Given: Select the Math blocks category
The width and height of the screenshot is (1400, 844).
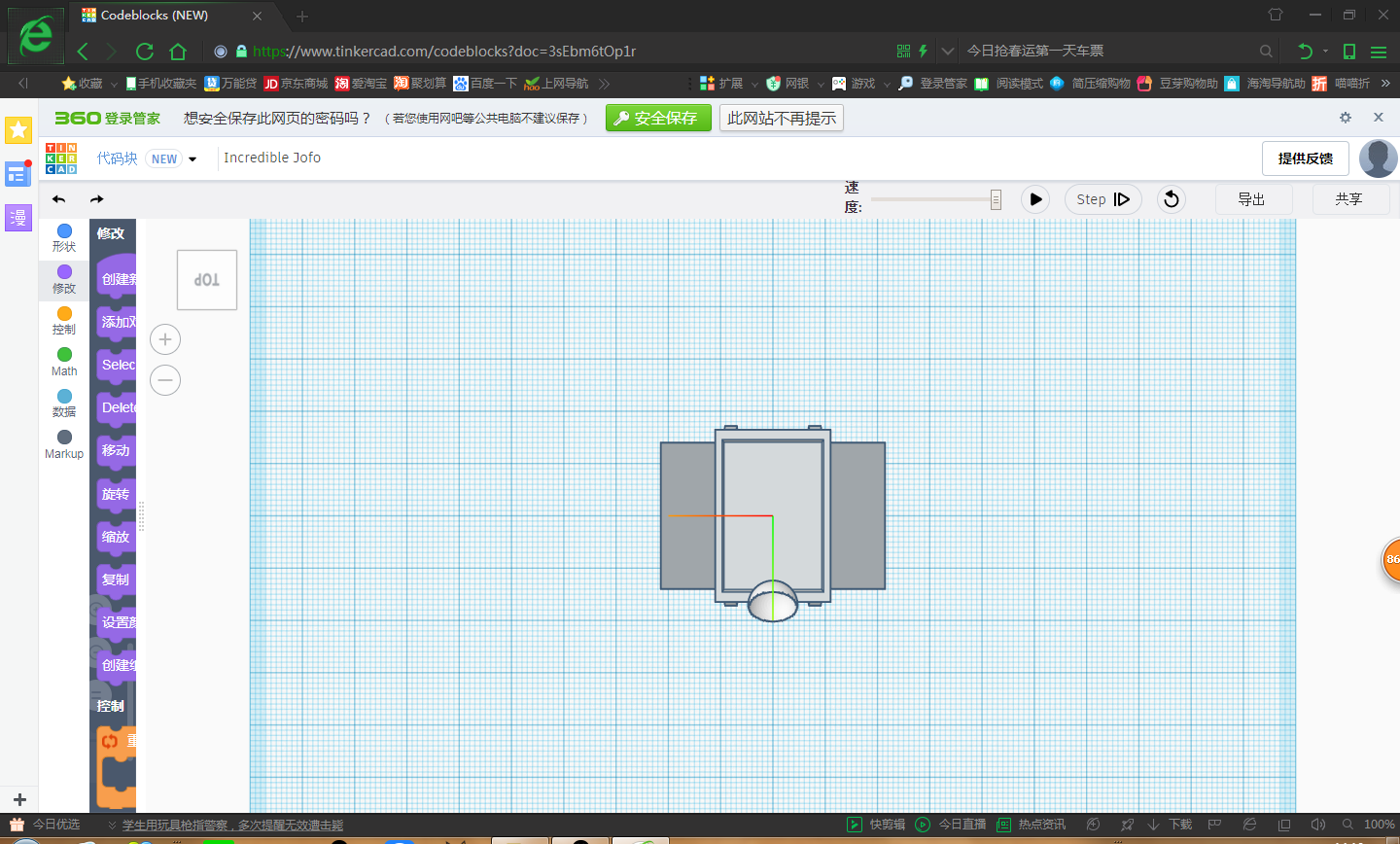Looking at the screenshot, I should pyautogui.click(x=64, y=361).
